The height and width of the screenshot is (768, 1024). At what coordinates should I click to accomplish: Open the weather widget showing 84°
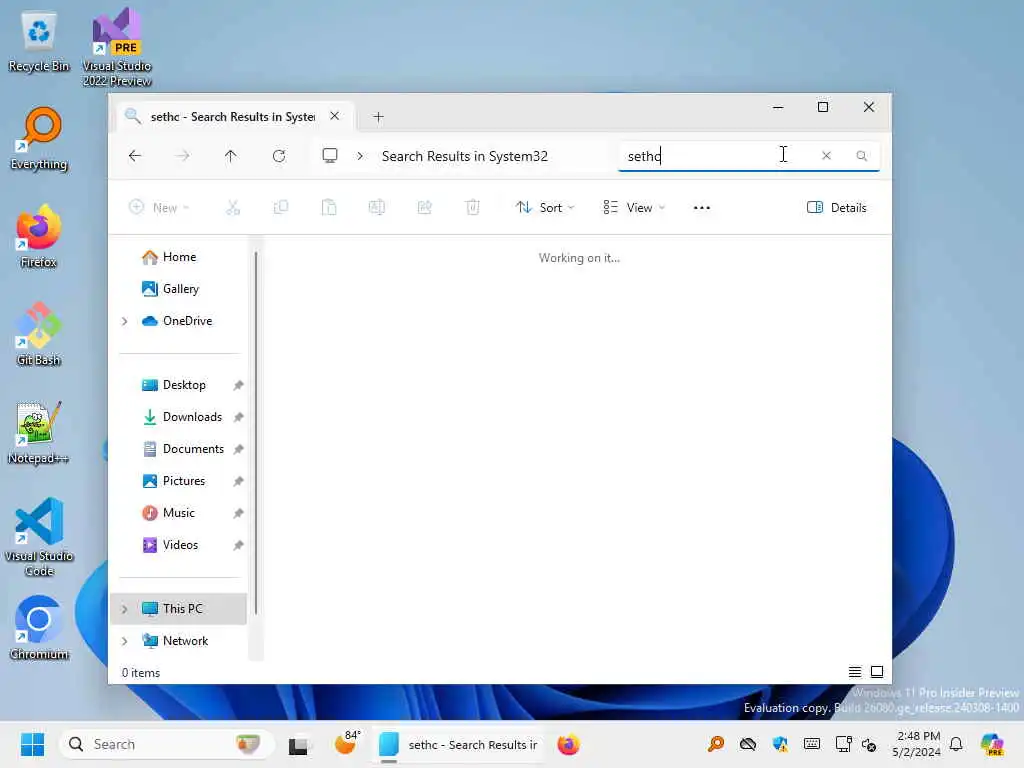347,743
